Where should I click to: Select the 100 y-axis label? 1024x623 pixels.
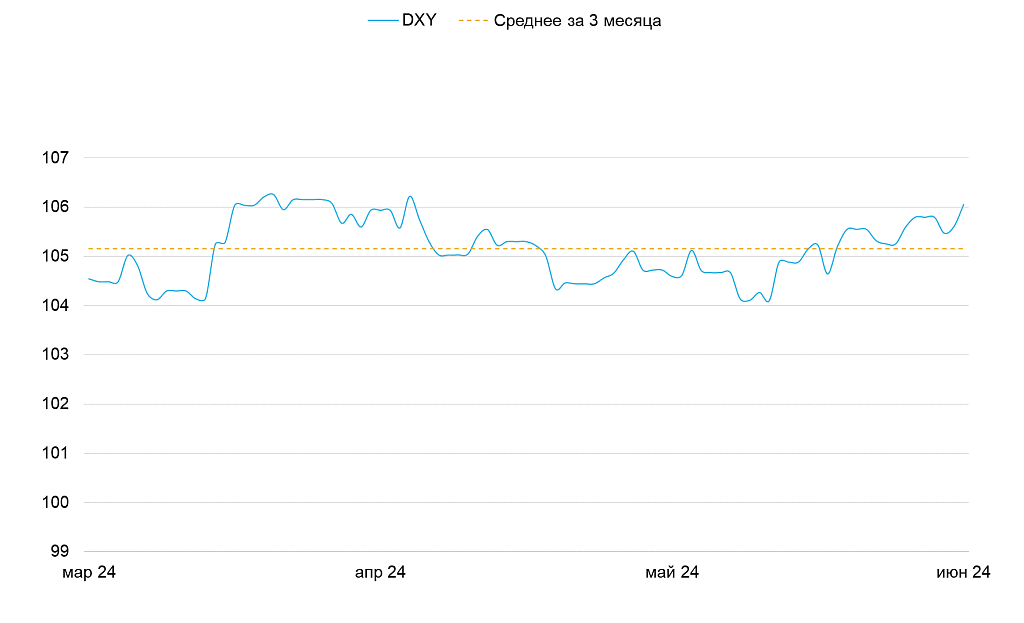[x=56, y=502]
